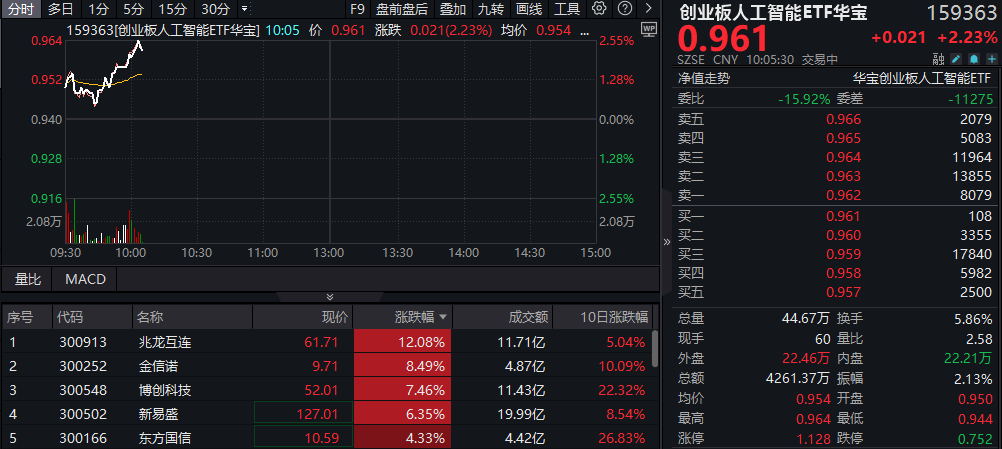1002x449 pixels.
Task: Click 卖五 ask price 0.966
Action: (x=844, y=119)
